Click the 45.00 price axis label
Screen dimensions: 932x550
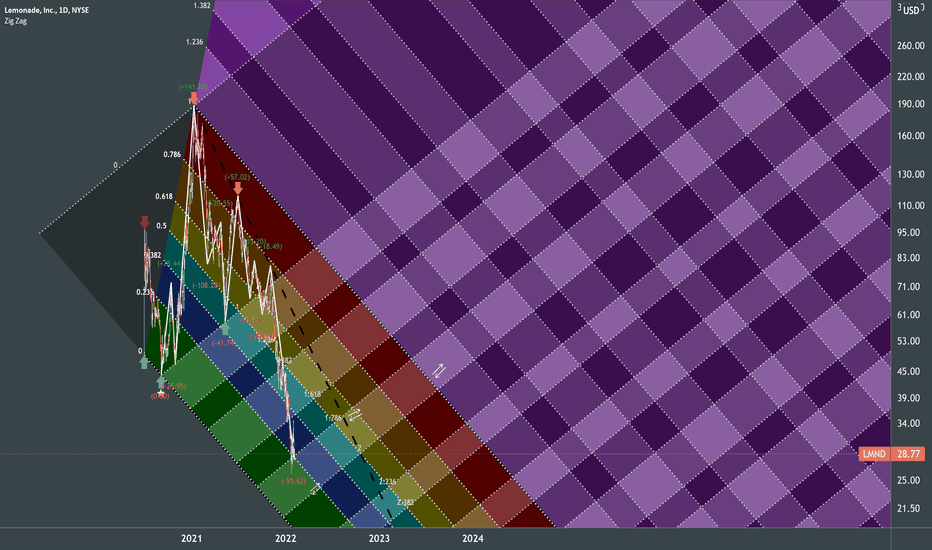click(x=908, y=371)
